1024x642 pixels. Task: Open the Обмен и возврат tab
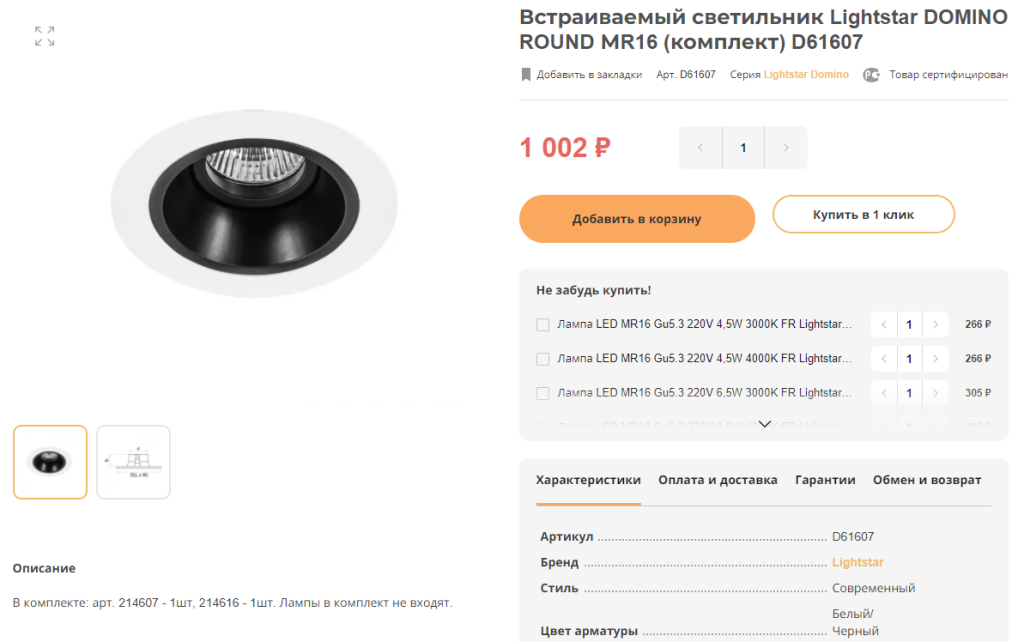click(927, 480)
